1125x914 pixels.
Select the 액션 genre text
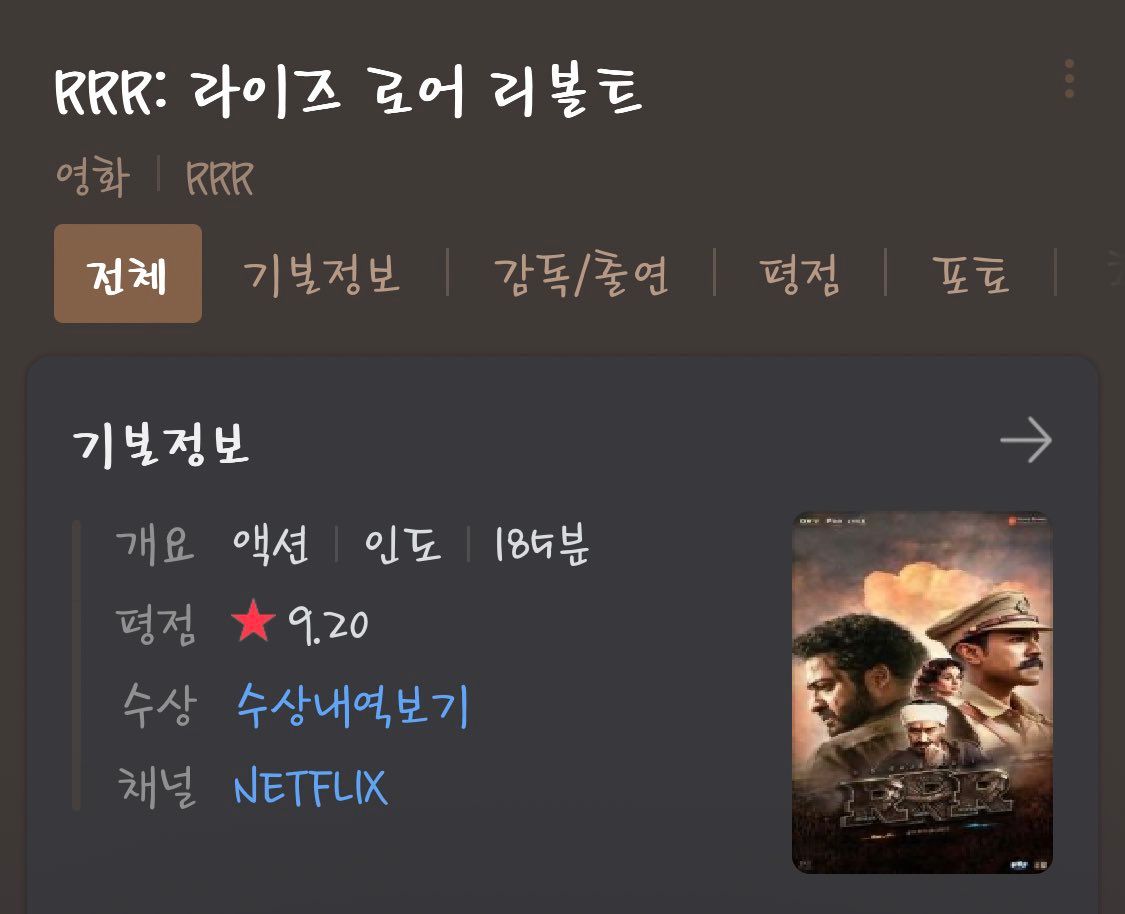pos(270,545)
